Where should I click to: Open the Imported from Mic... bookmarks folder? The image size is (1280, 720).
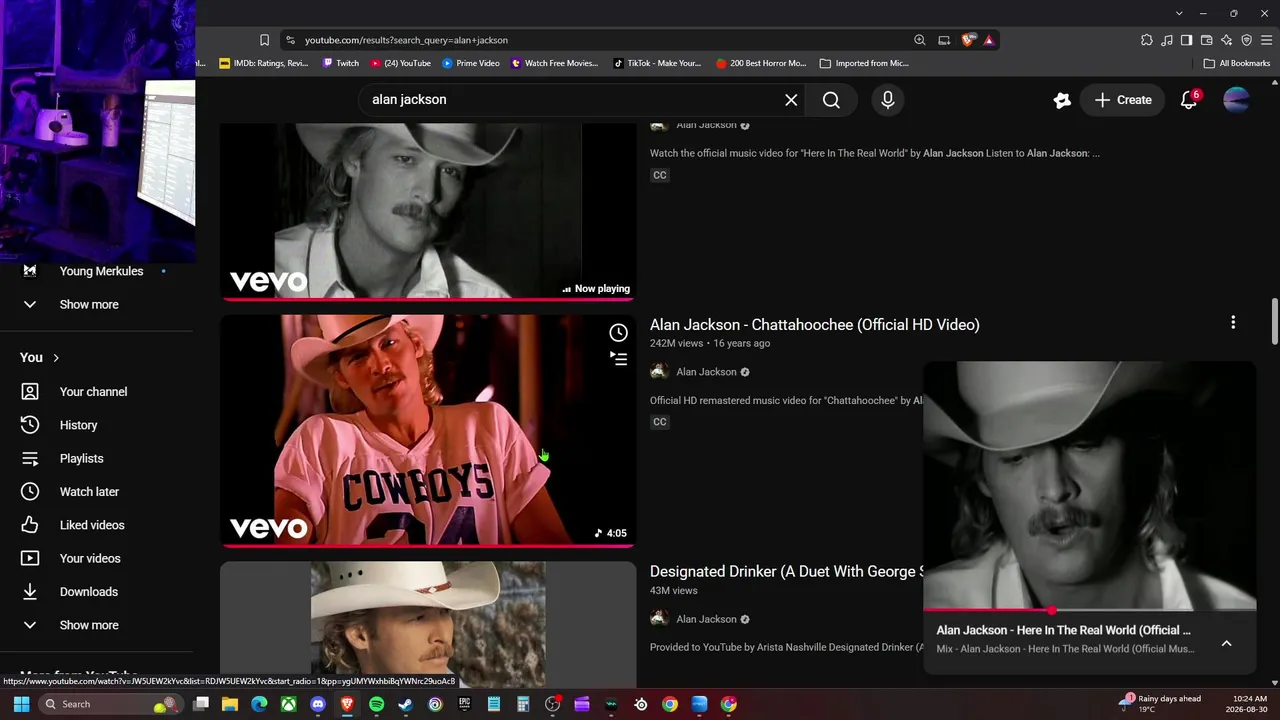(864, 63)
